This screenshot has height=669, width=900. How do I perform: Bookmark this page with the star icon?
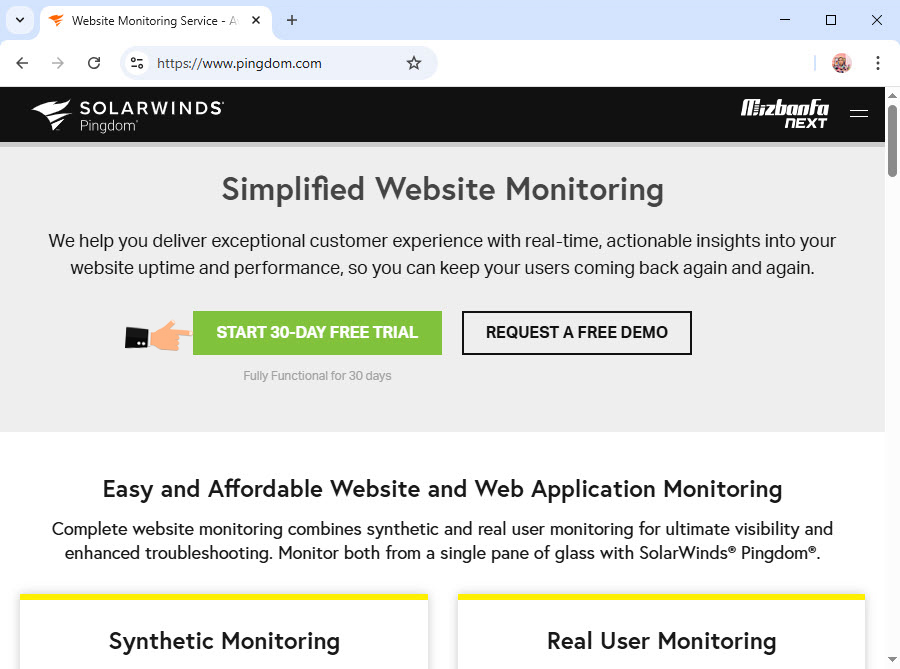click(414, 63)
